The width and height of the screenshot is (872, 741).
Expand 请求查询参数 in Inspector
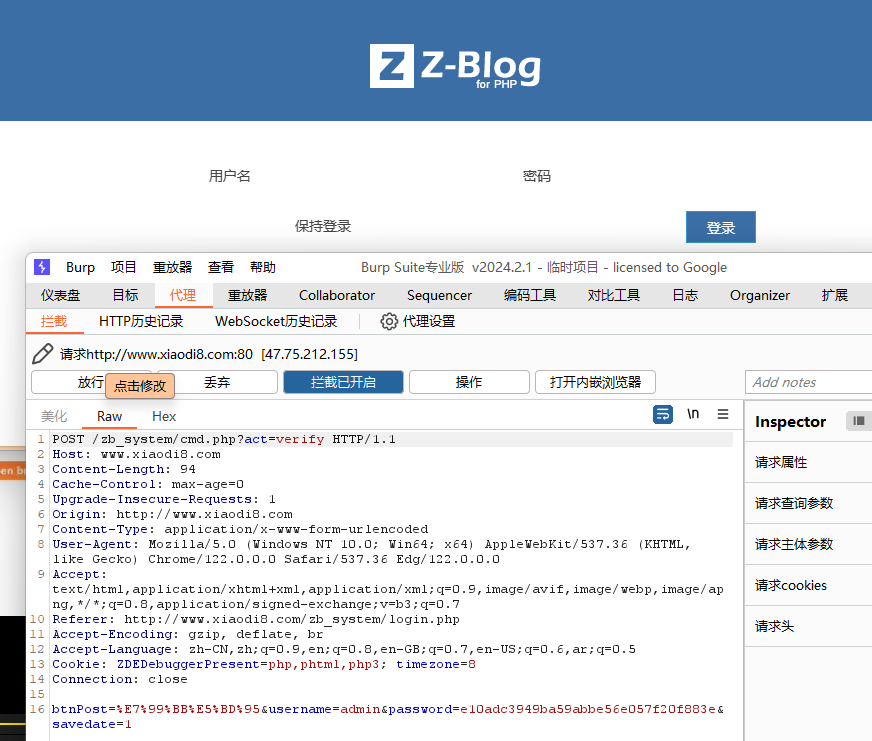coord(808,503)
